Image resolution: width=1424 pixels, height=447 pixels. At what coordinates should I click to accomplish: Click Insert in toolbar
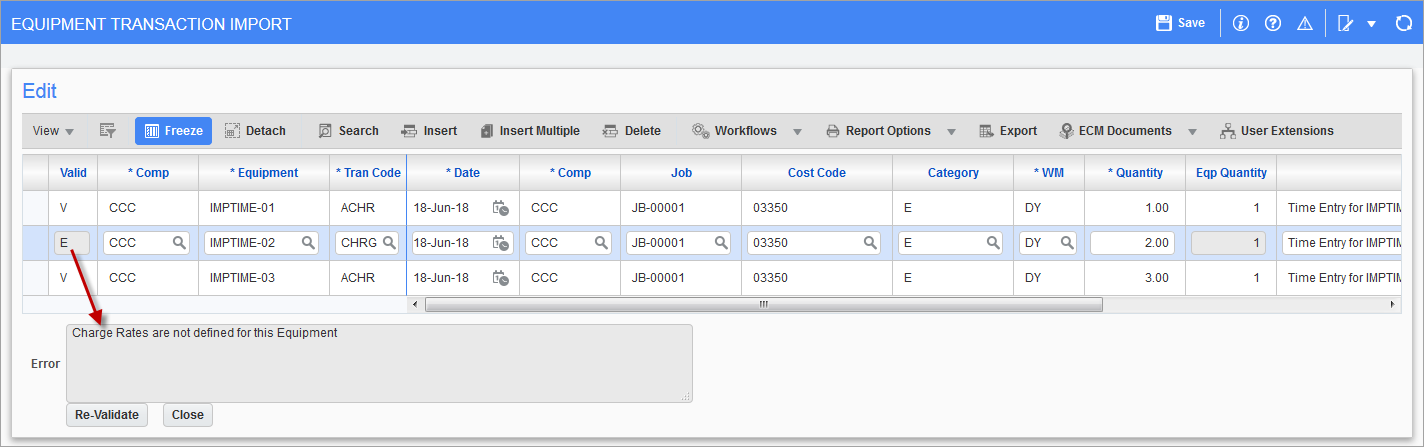pos(429,131)
